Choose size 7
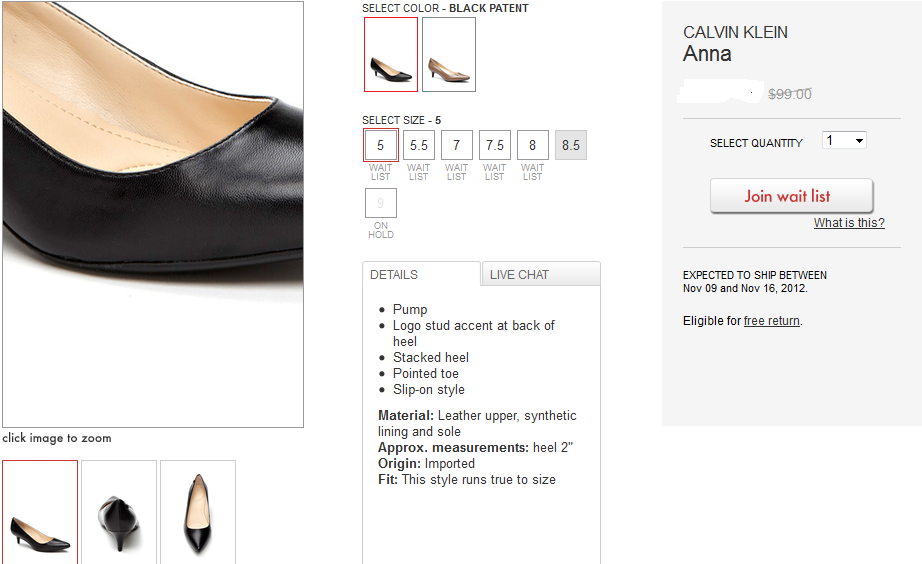922x564 pixels. coord(457,145)
